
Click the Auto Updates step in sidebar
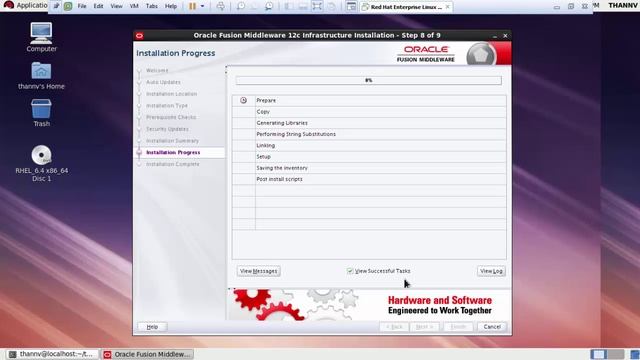(163, 82)
